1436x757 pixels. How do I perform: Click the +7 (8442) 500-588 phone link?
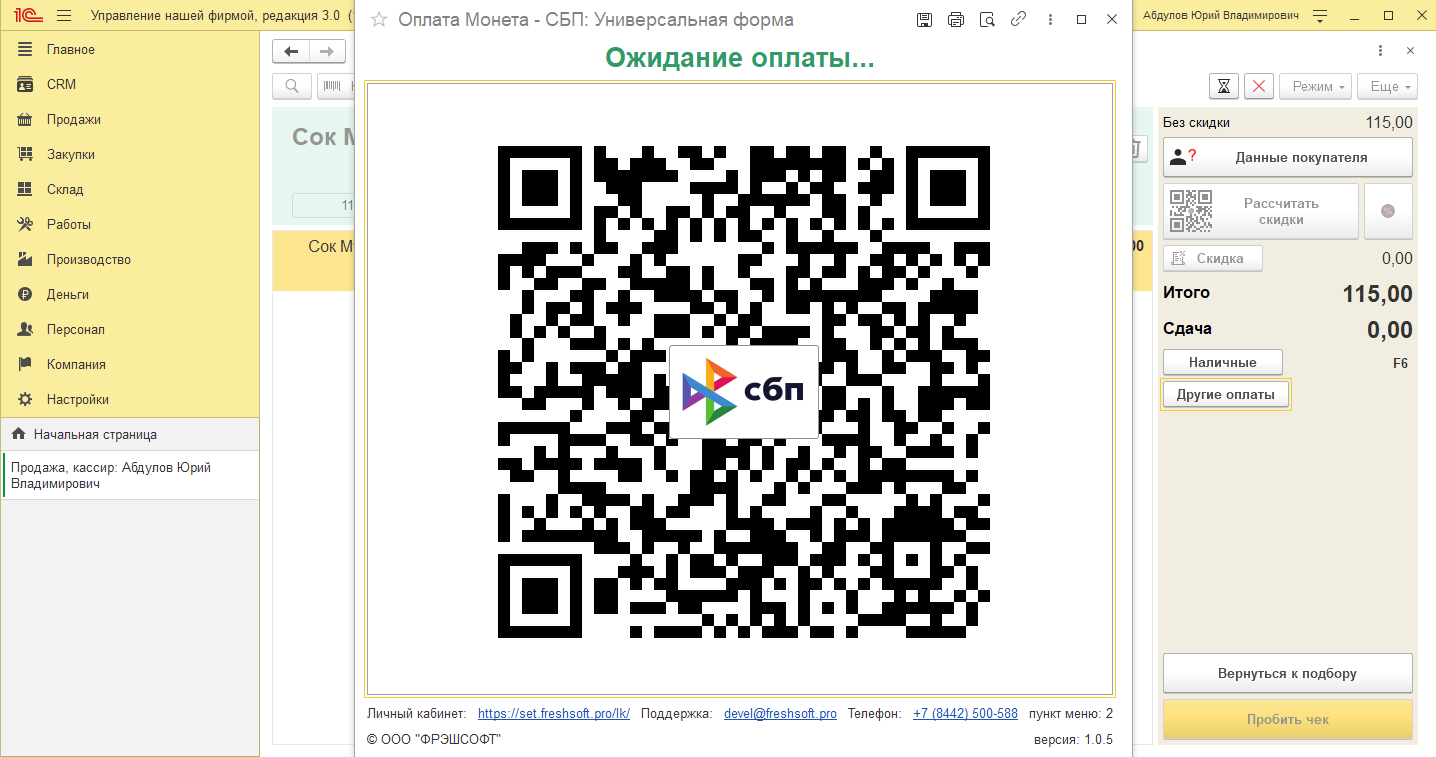[965, 714]
